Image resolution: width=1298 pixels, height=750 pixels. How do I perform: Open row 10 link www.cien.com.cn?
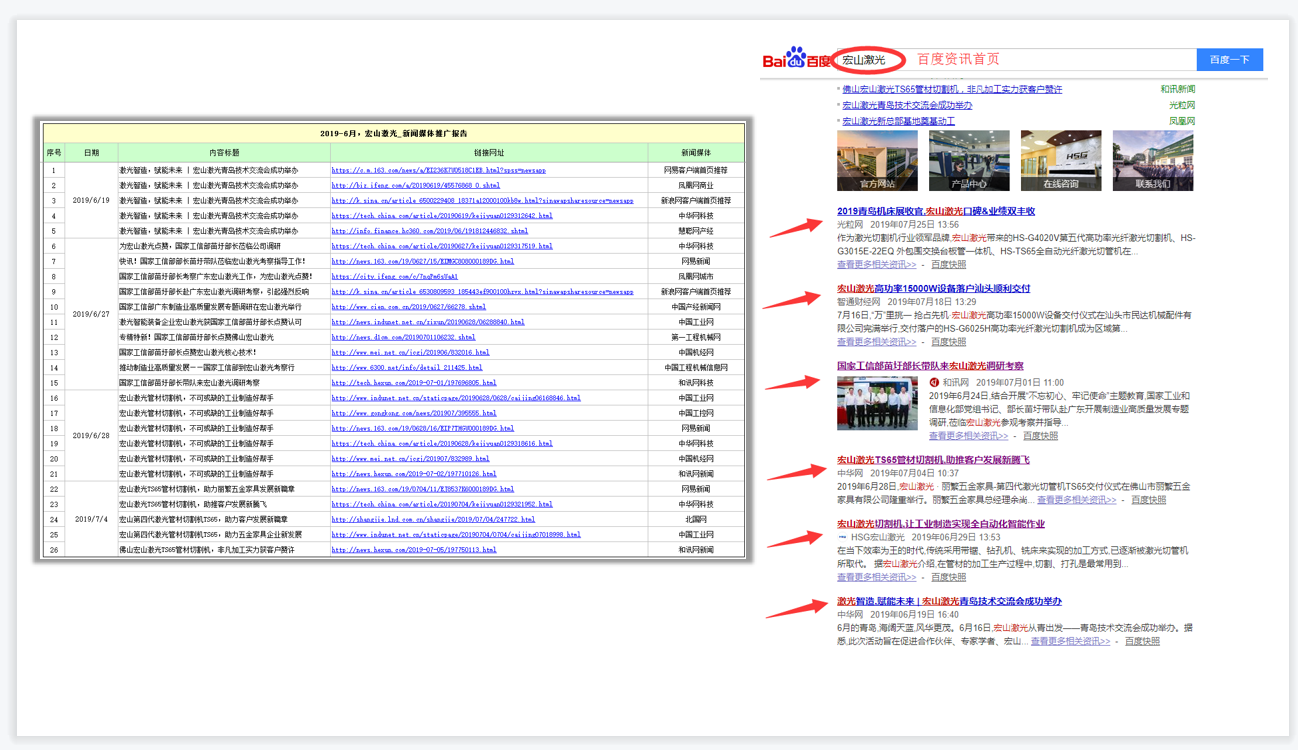pyautogui.click(x=408, y=307)
